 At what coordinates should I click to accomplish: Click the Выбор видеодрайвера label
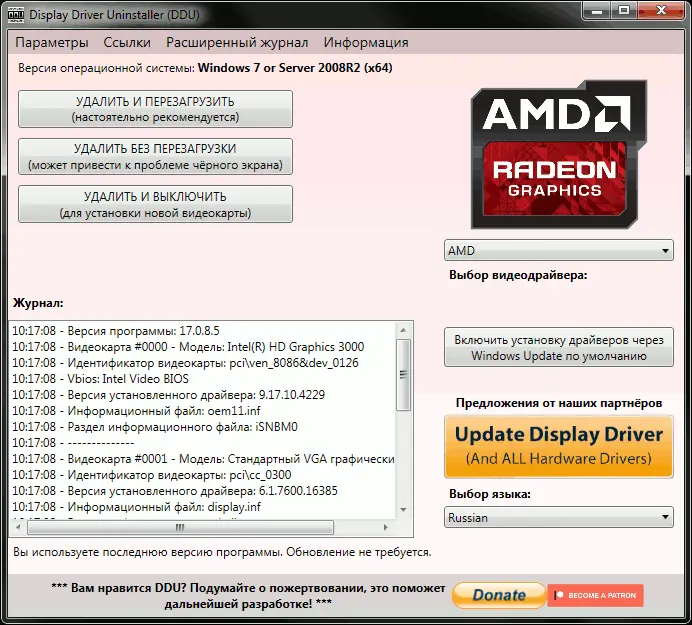(518, 275)
